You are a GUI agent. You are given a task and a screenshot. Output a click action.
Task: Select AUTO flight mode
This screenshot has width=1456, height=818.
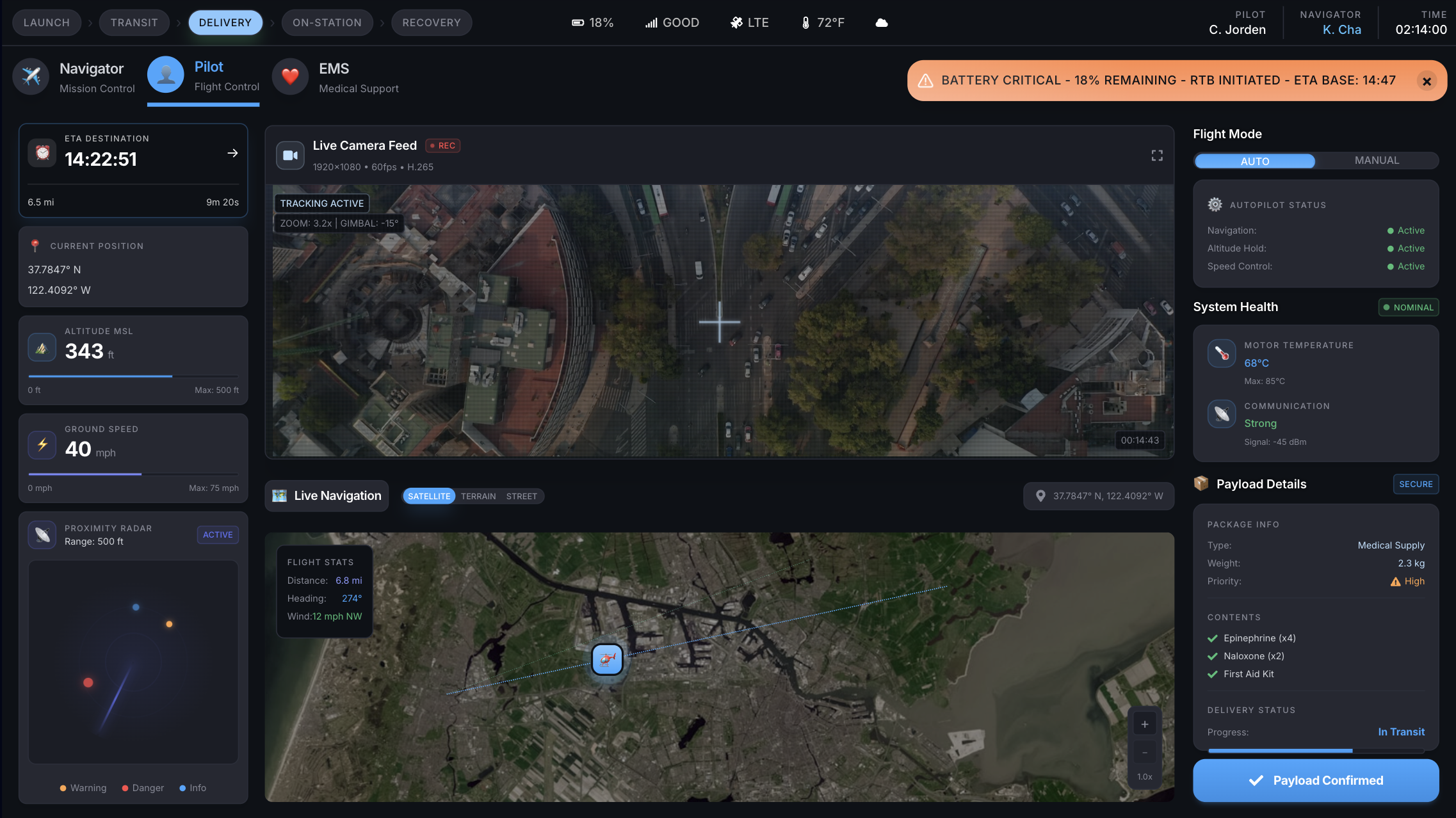[1254, 161]
